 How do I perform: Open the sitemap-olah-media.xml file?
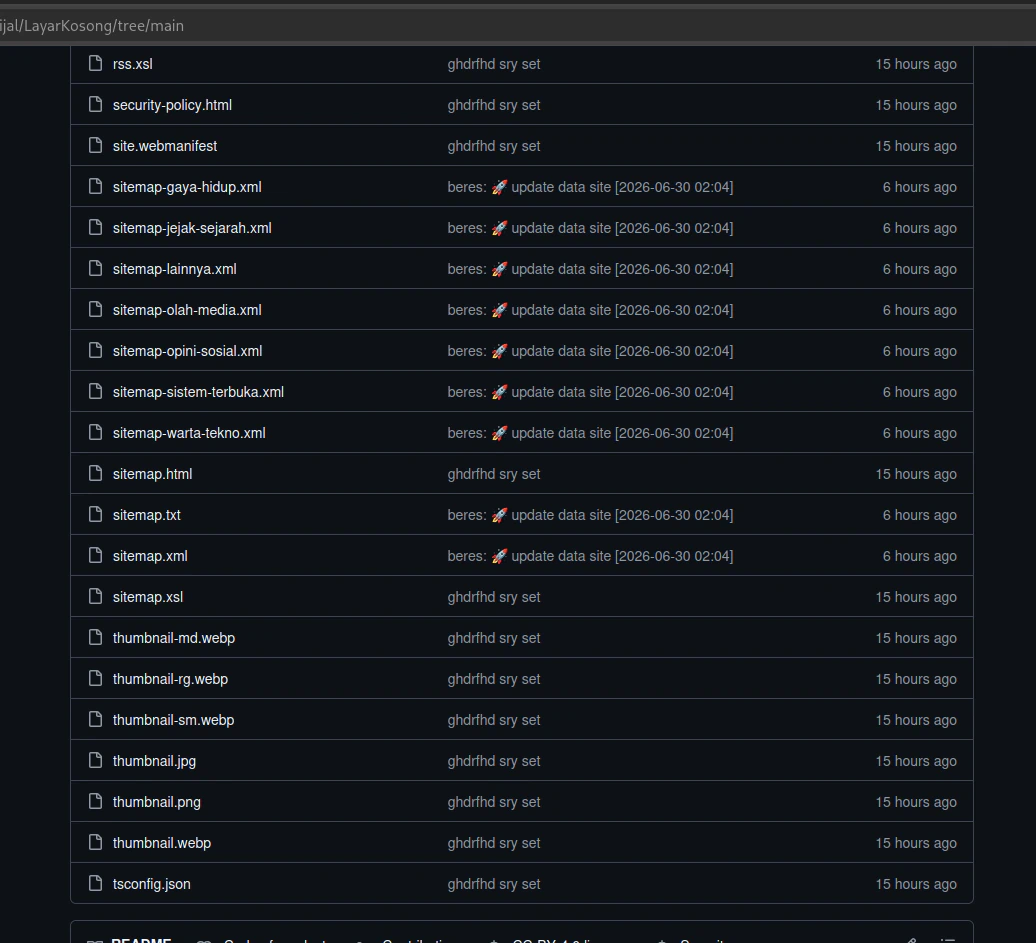point(187,310)
